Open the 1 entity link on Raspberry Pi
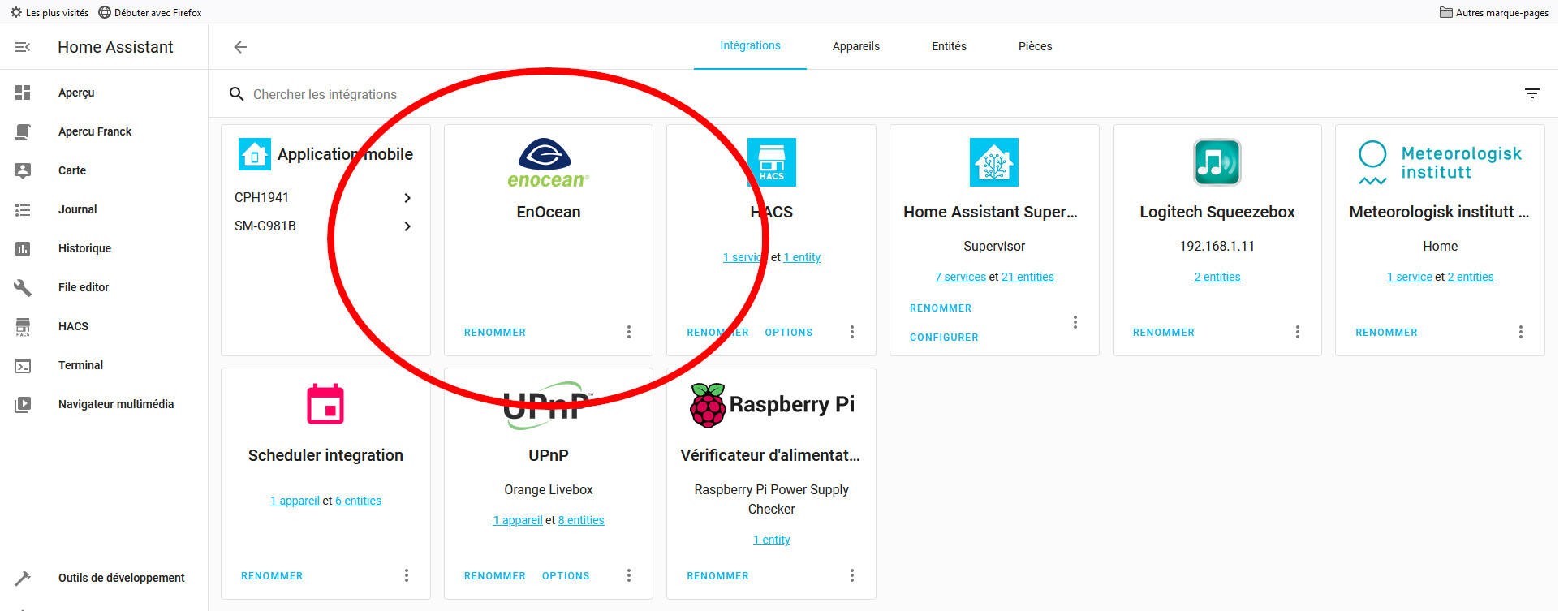 click(771, 540)
